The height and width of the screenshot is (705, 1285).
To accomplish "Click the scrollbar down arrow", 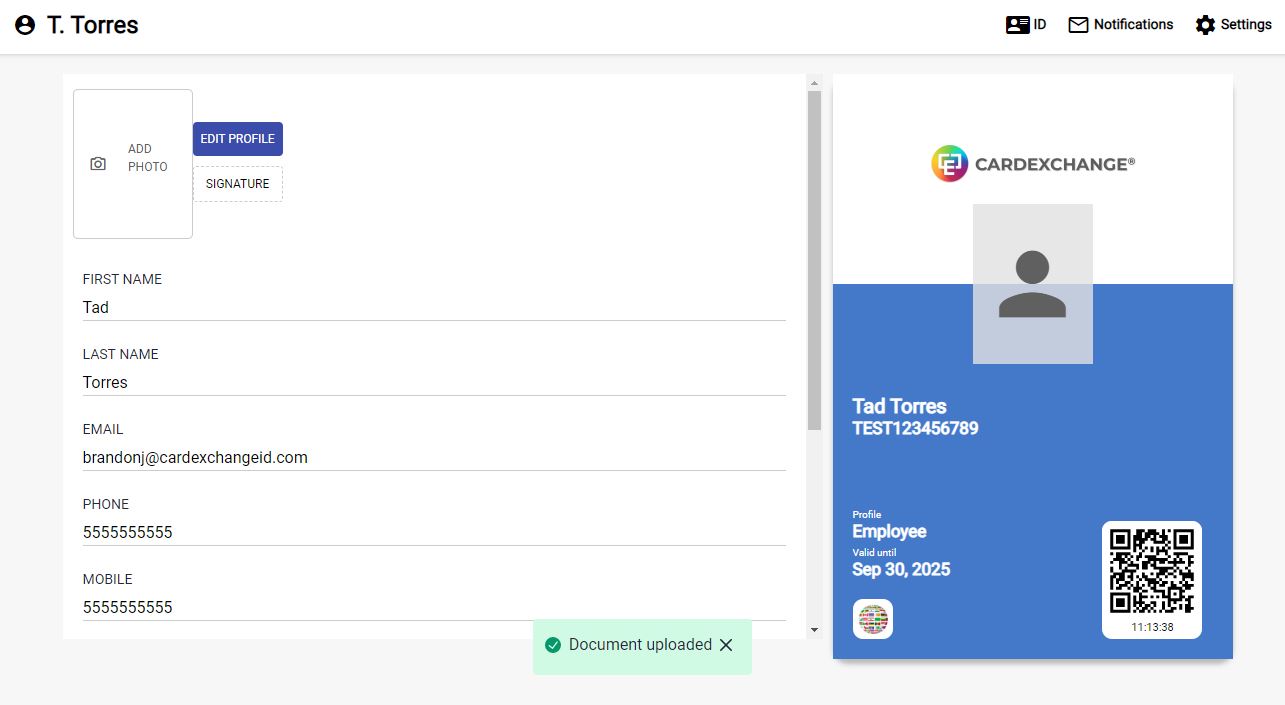I will (x=814, y=629).
